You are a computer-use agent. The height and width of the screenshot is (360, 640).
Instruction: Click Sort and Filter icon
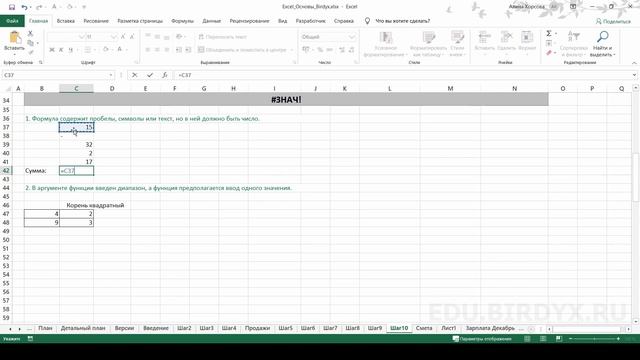tap(573, 37)
